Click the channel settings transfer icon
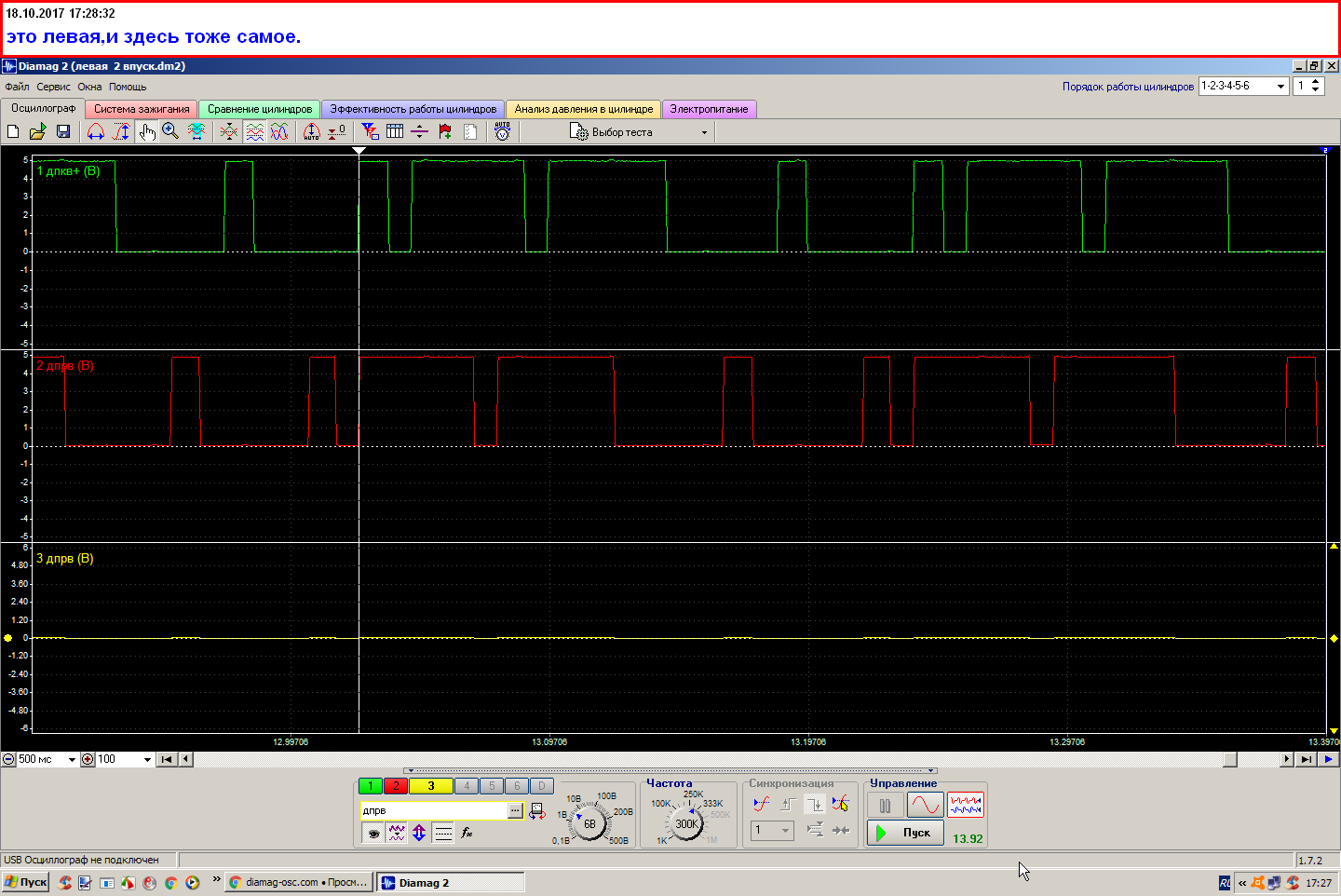1341x896 pixels. [537, 811]
